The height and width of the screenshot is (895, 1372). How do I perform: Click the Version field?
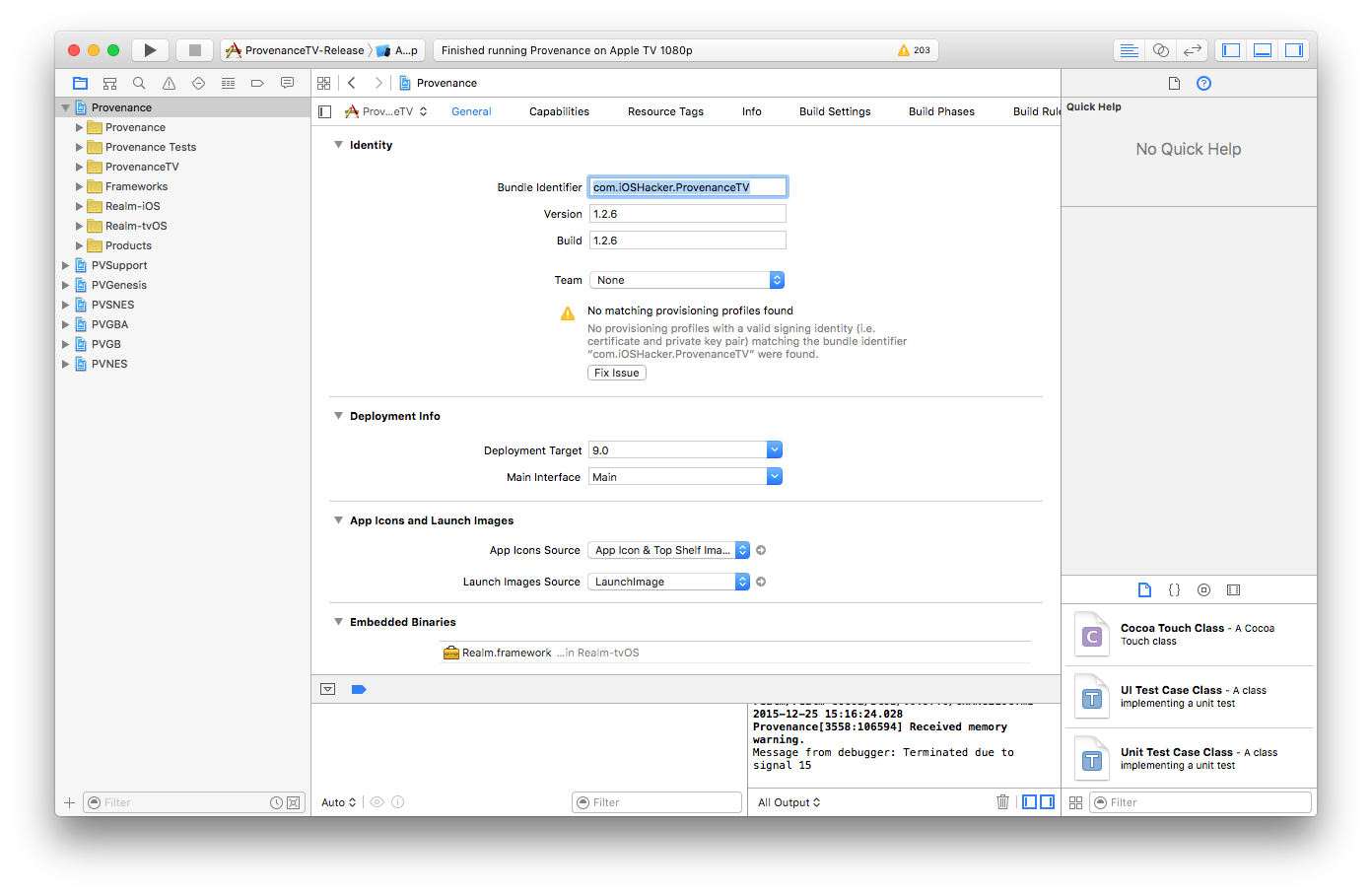(x=688, y=214)
